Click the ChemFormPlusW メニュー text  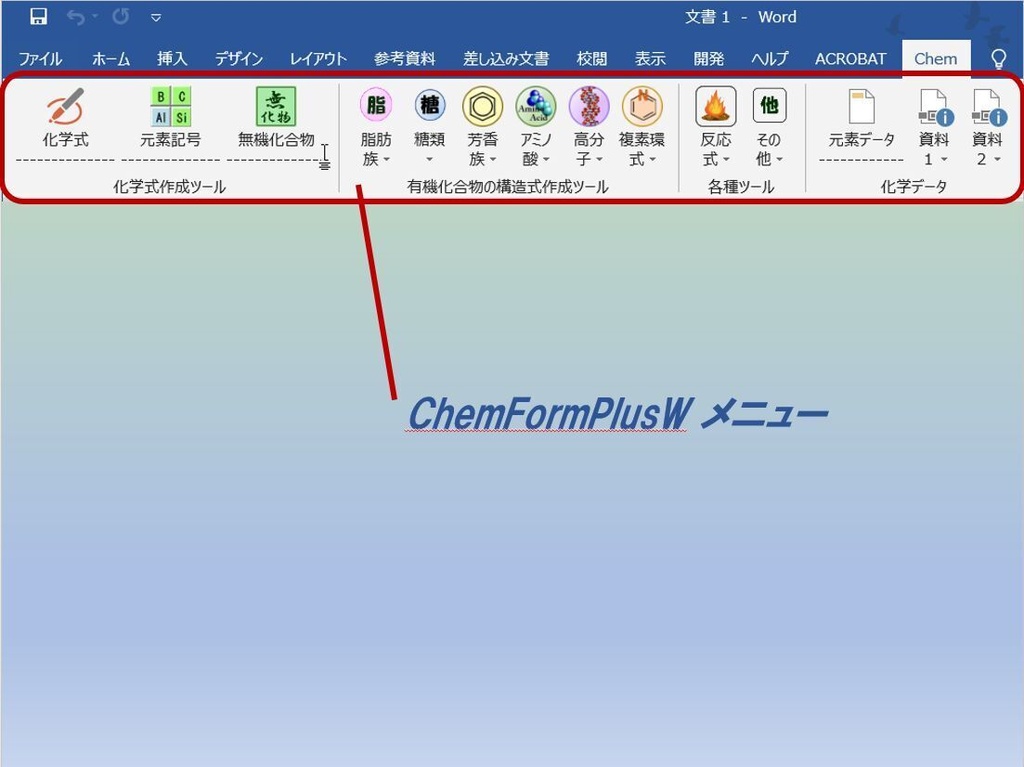tap(617, 414)
